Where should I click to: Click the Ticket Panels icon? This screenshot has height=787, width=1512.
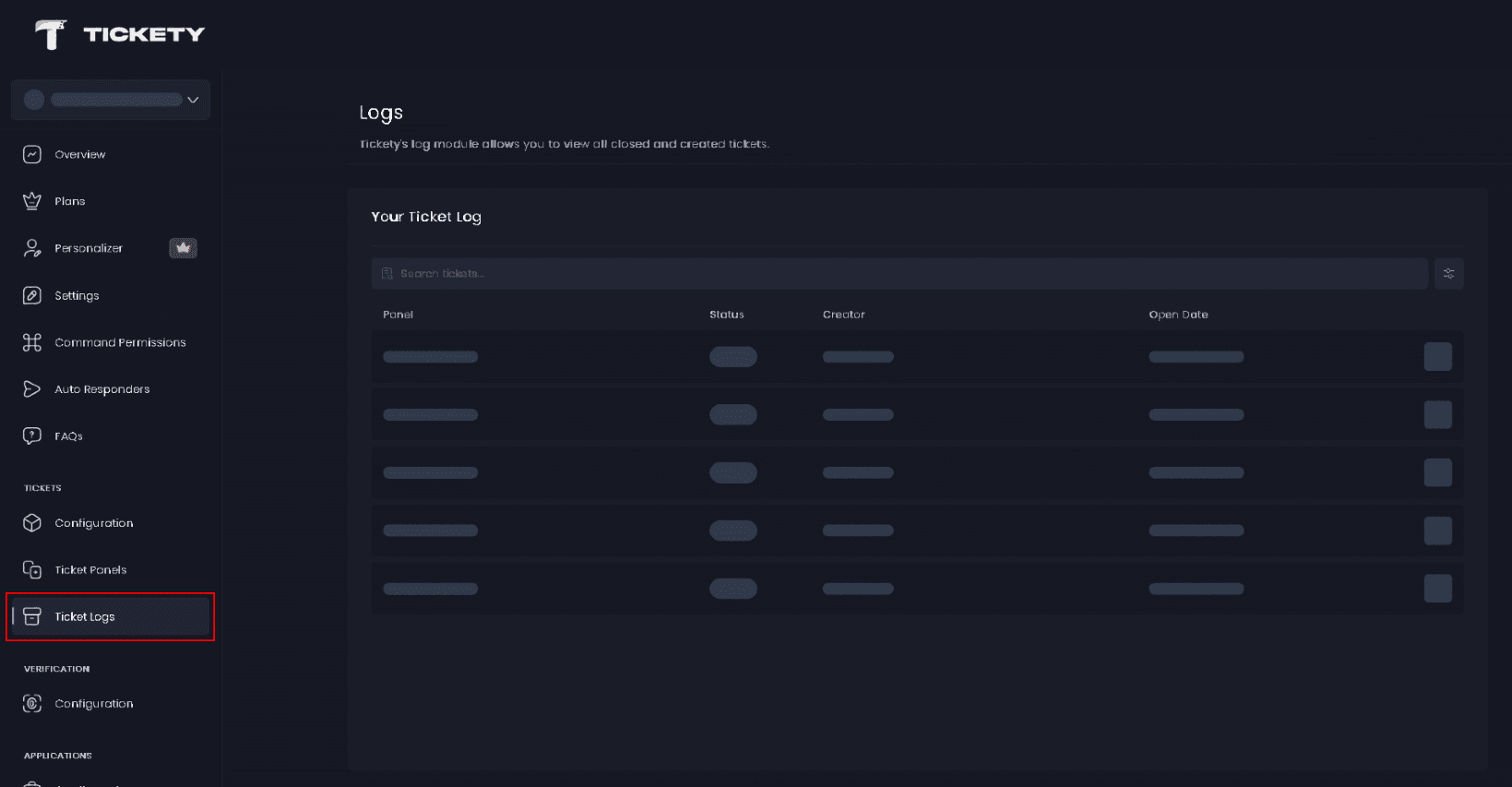(32, 569)
